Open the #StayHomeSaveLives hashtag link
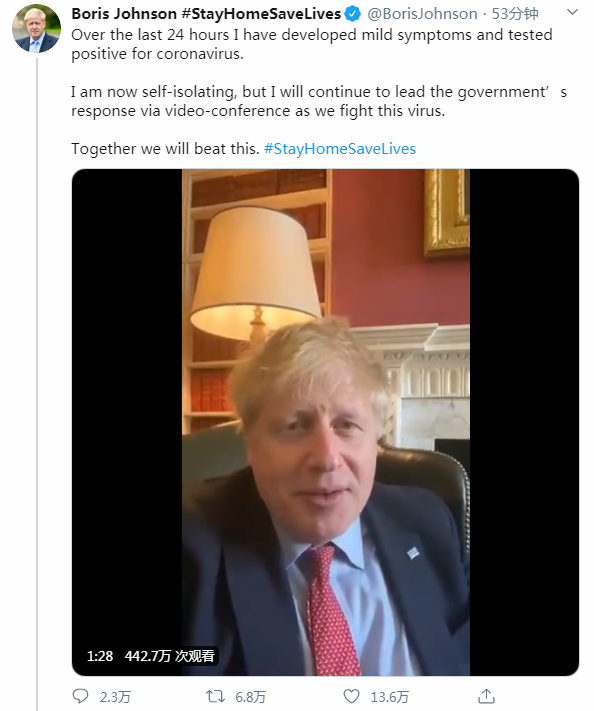 click(x=340, y=149)
